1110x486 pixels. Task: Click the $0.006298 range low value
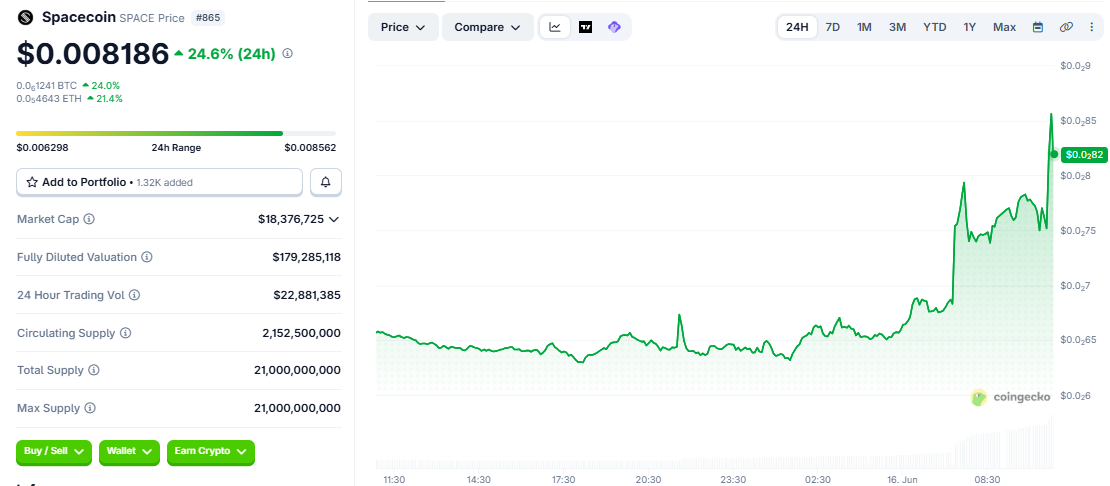[42, 148]
